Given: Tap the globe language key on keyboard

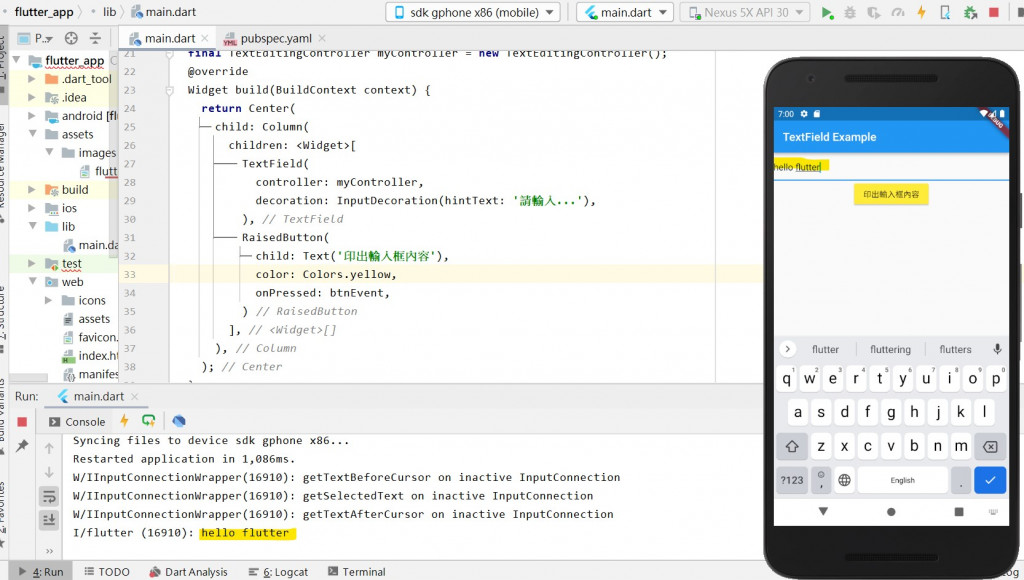Looking at the screenshot, I should pyautogui.click(x=844, y=480).
